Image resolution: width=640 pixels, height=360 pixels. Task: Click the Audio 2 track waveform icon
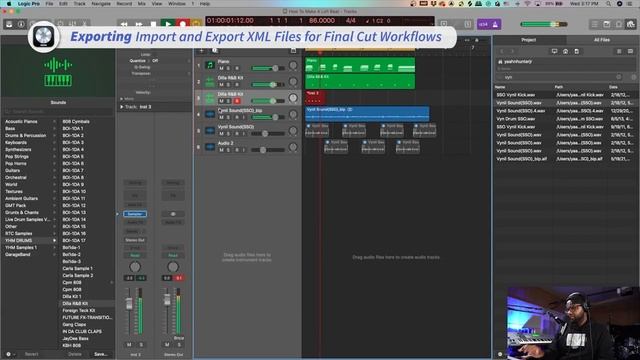(210, 147)
